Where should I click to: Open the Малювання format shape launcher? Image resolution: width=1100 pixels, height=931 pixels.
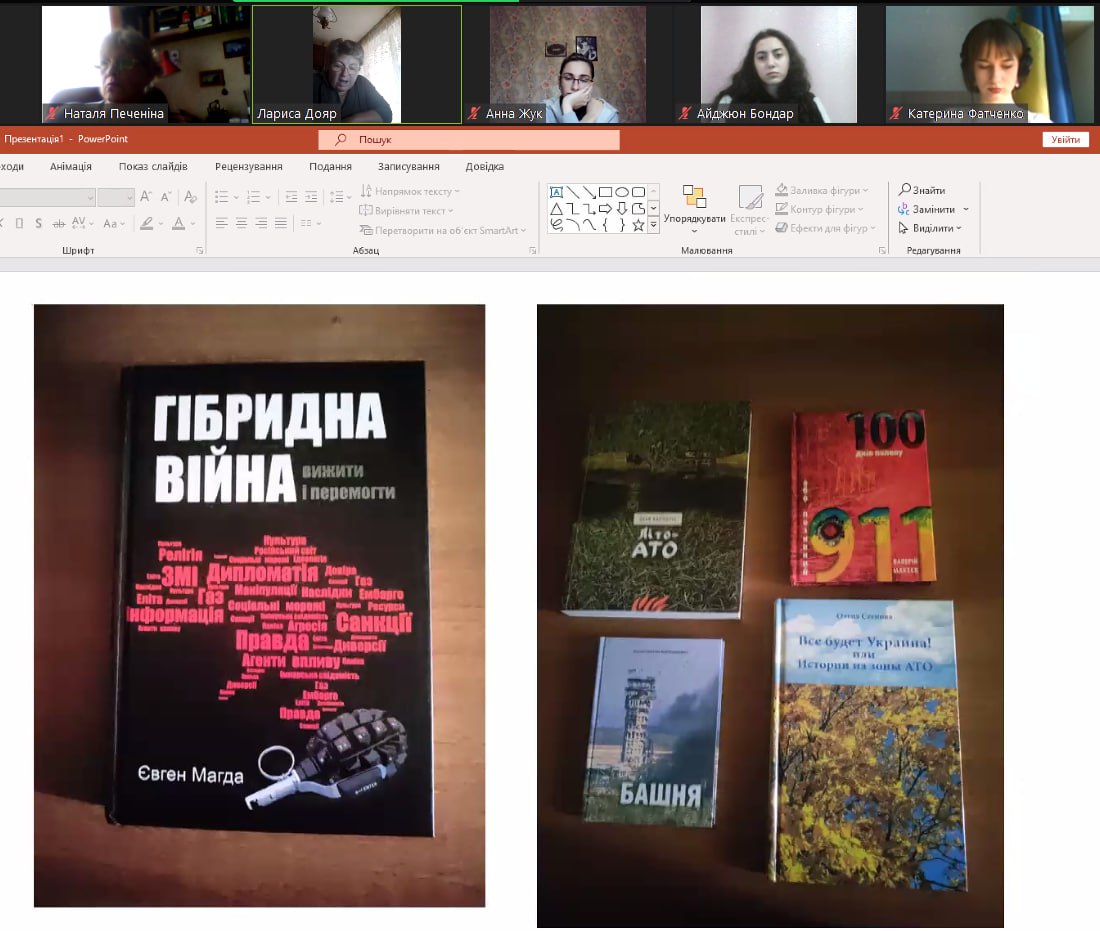883,250
